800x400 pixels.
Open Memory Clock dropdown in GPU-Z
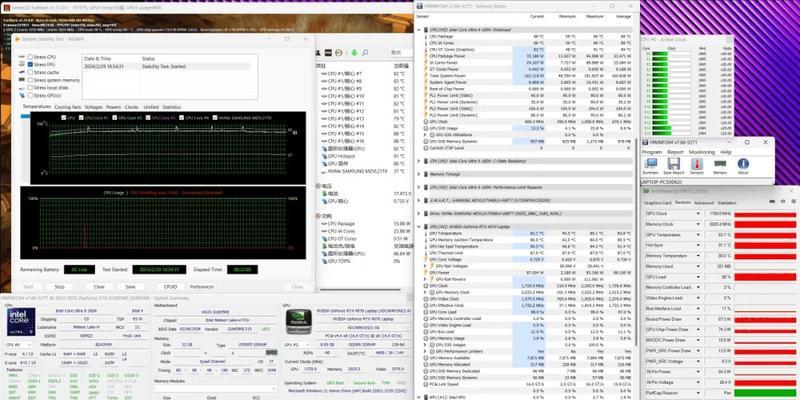pos(698,224)
